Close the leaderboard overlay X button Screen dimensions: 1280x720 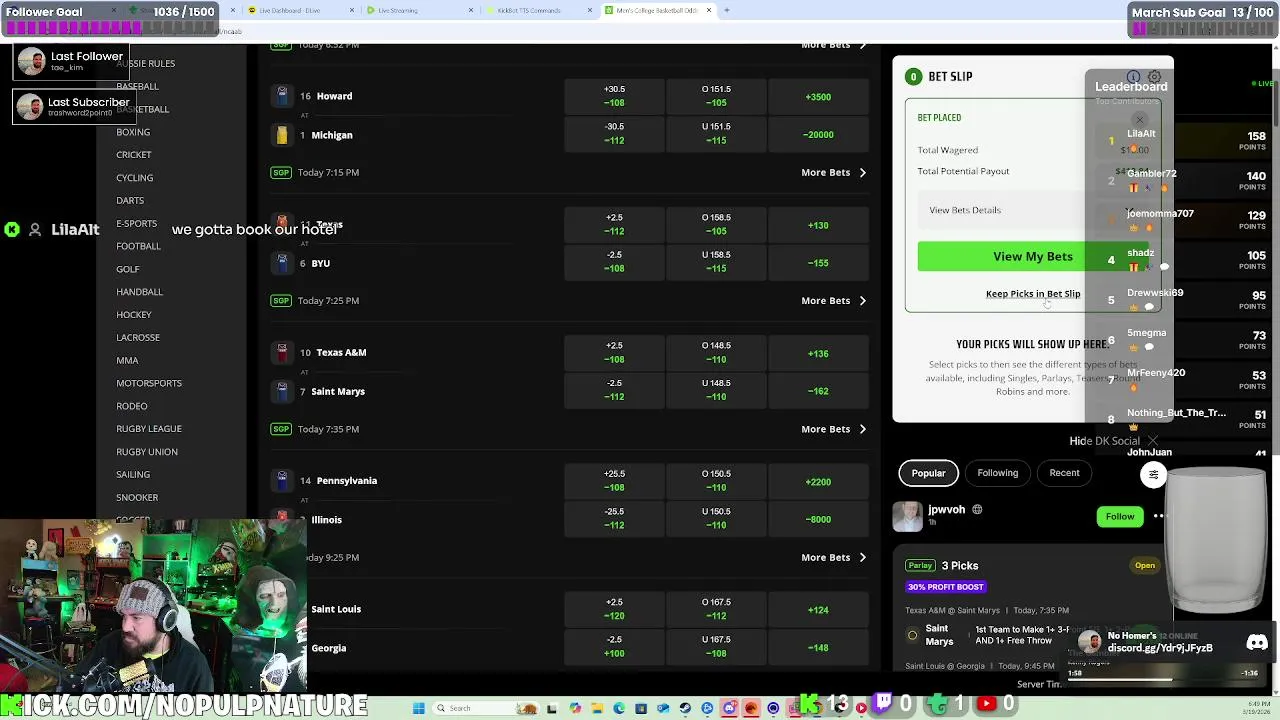[x=1139, y=120]
